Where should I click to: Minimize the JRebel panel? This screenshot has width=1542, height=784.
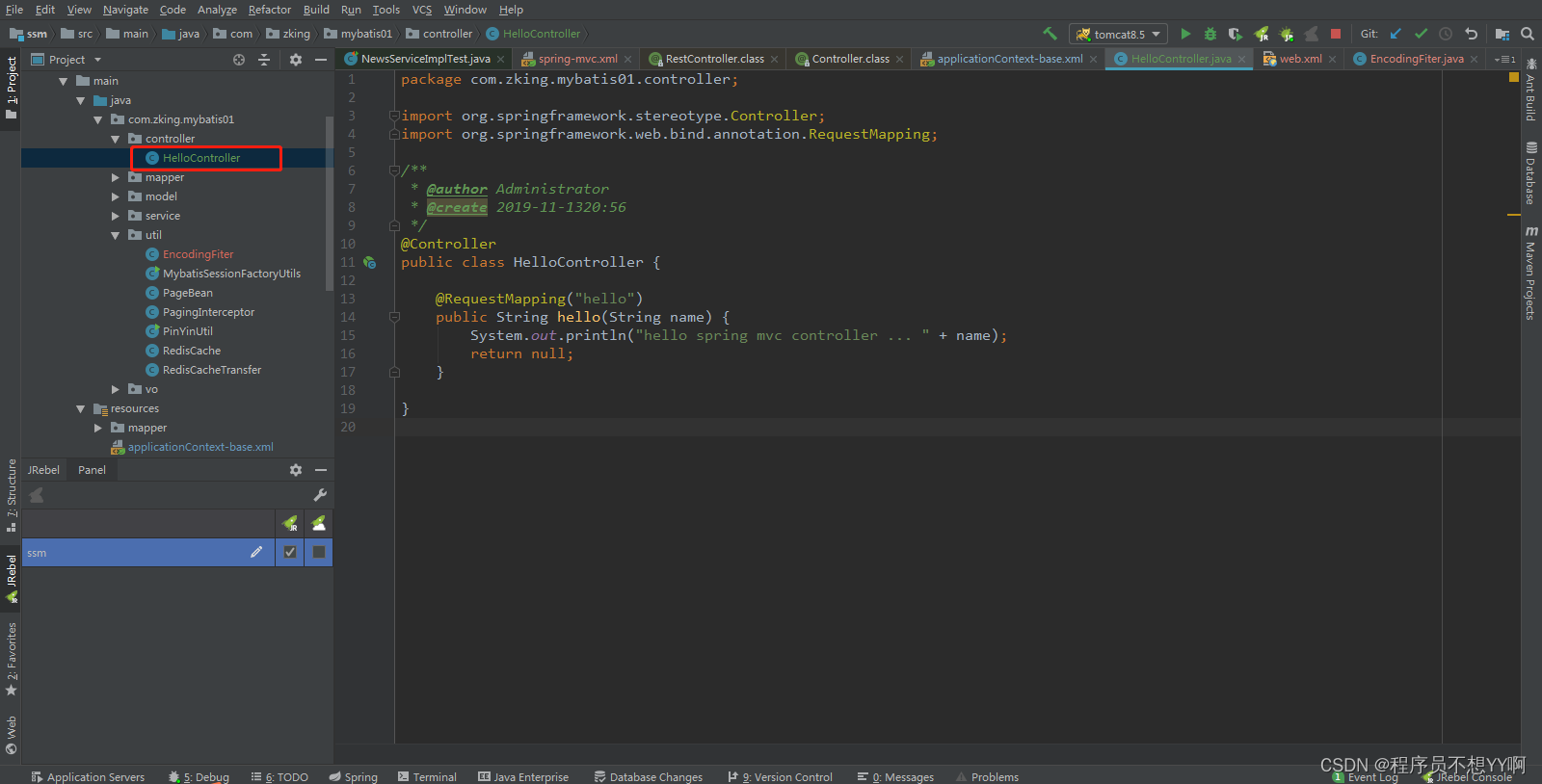pos(321,470)
